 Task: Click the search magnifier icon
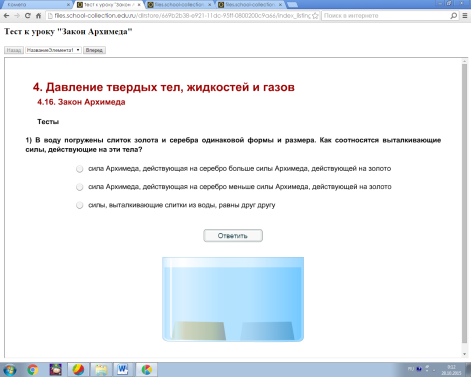pyautogui.click(x=454, y=16)
